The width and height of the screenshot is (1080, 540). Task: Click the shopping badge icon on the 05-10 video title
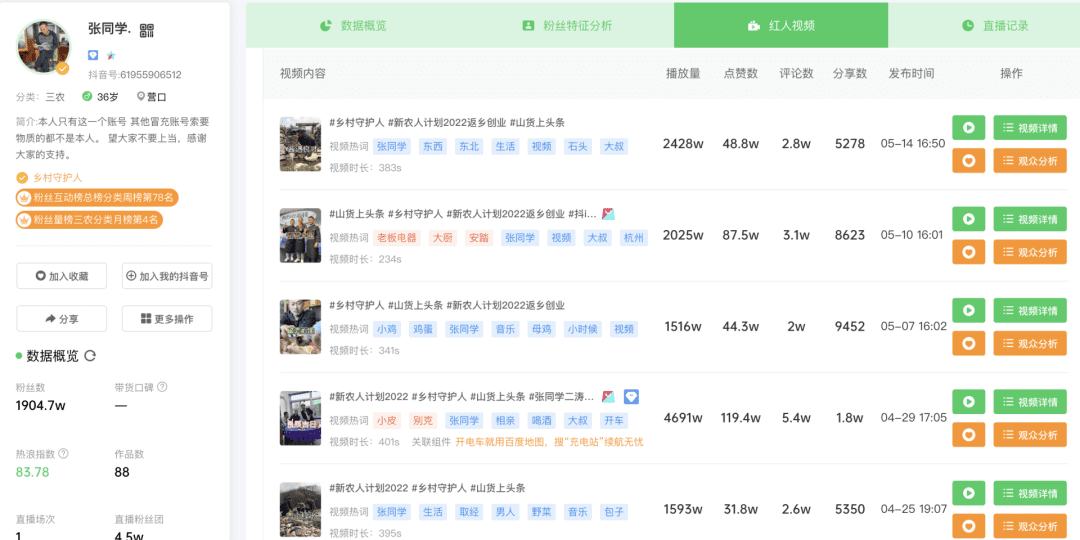tap(608, 214)
